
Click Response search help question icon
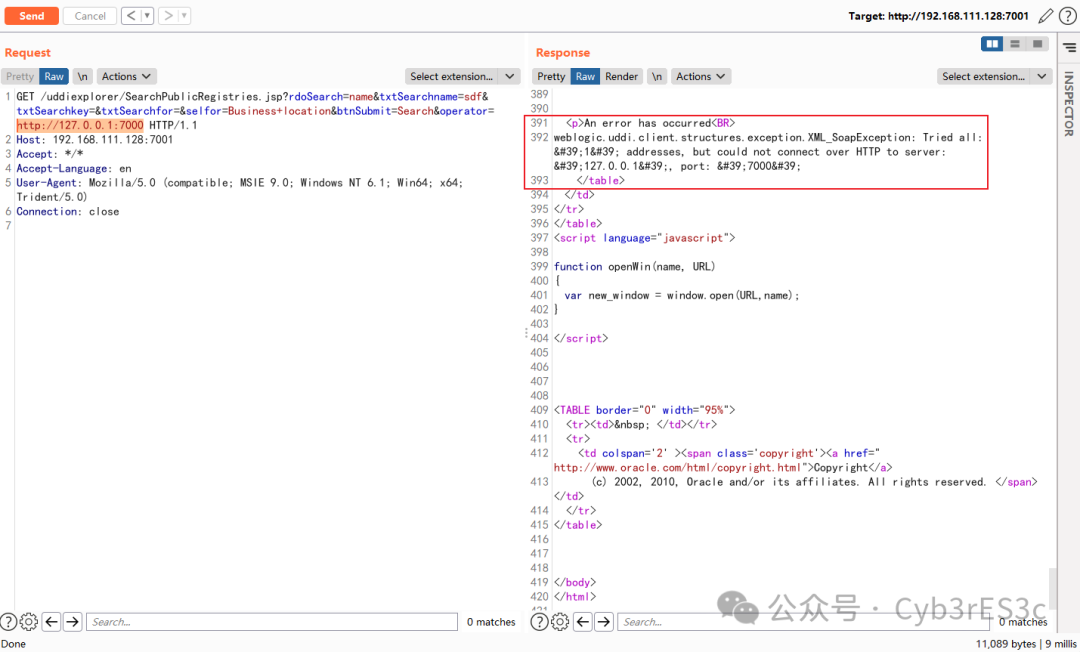(x=540, y=622)
